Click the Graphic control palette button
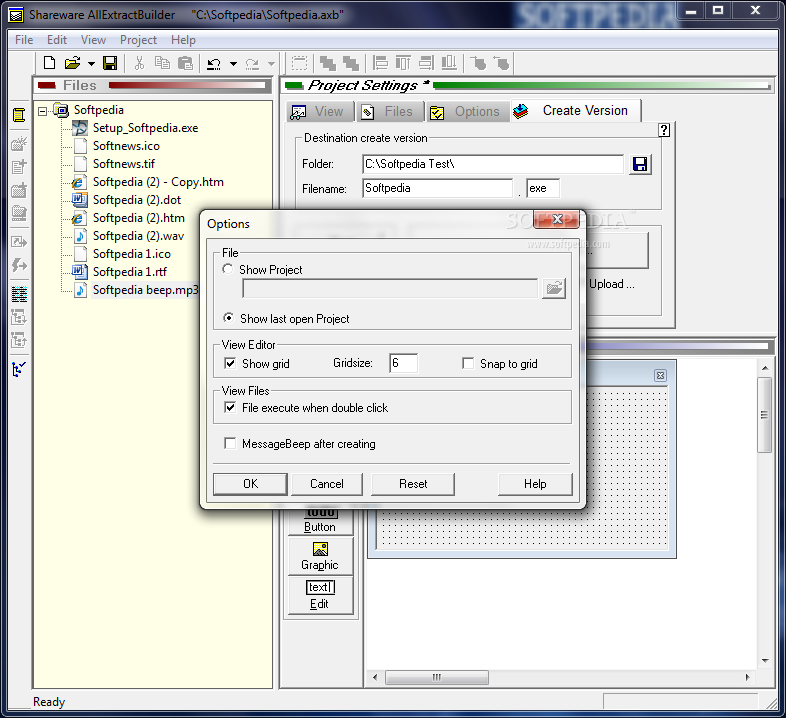The width and height of the screenshot is (786, 718). click(320, 556)
